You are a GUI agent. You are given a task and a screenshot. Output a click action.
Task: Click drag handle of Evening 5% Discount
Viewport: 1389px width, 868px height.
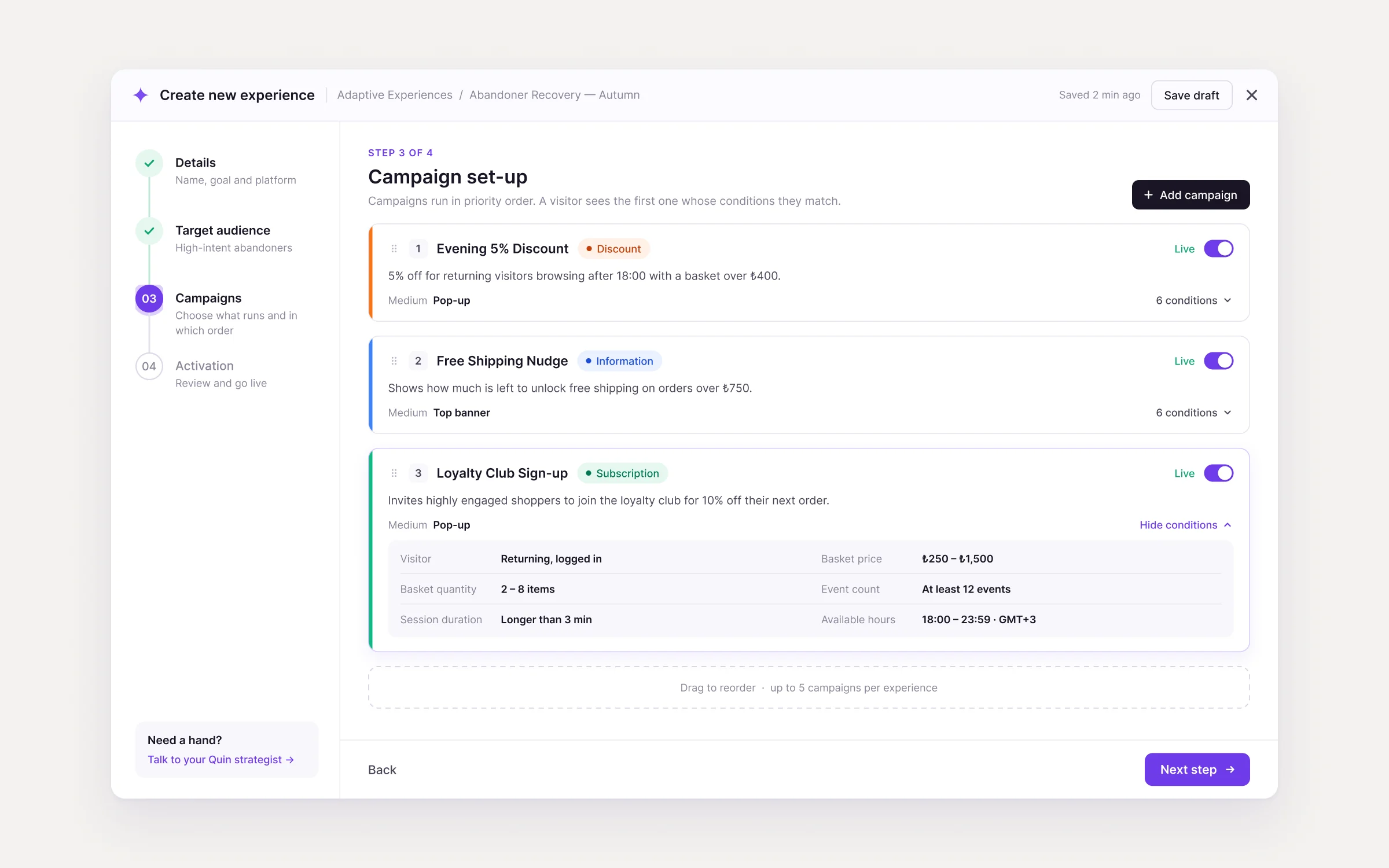tap(394, 249)
